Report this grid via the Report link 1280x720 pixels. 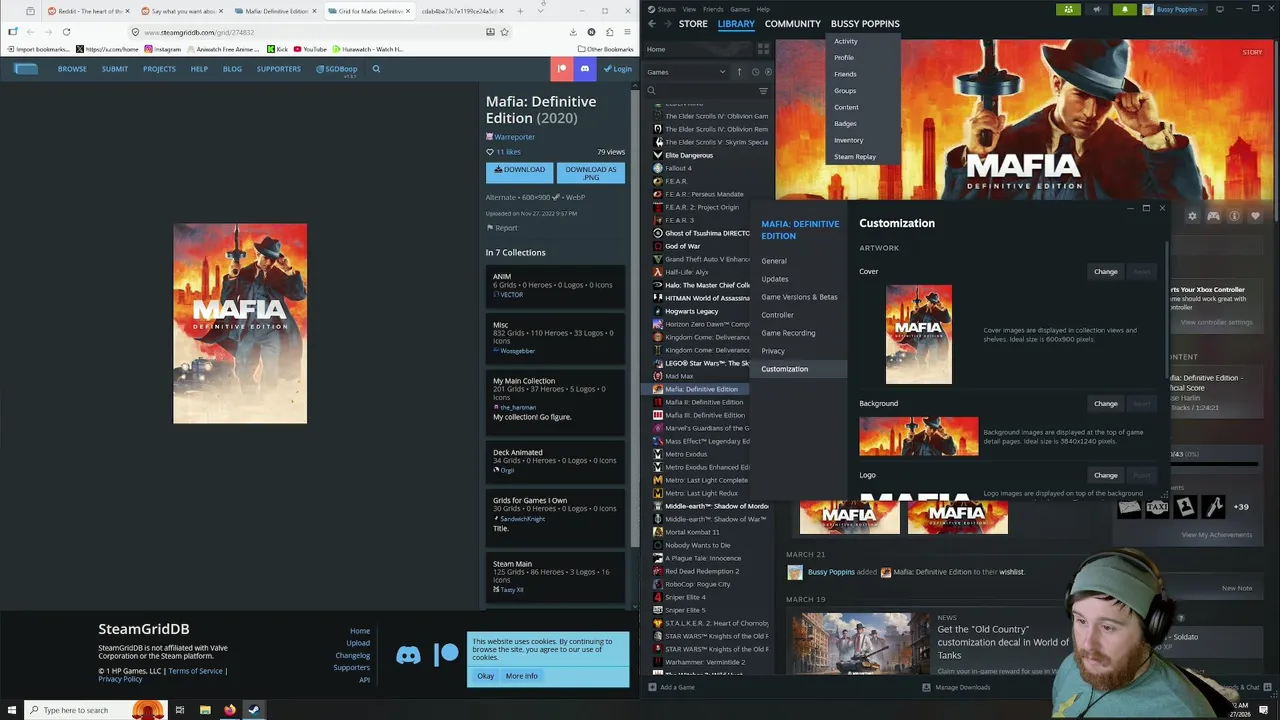[502, 228]
